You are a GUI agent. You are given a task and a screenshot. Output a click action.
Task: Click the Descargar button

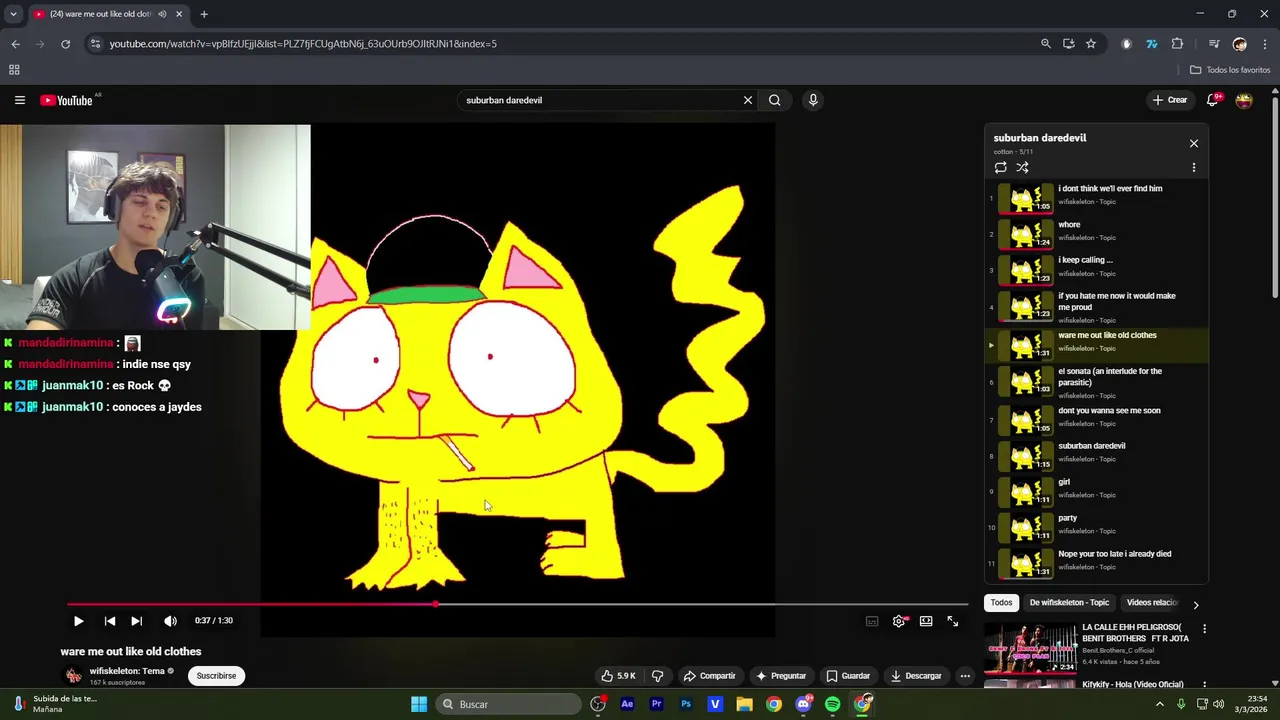coord(916,676)
